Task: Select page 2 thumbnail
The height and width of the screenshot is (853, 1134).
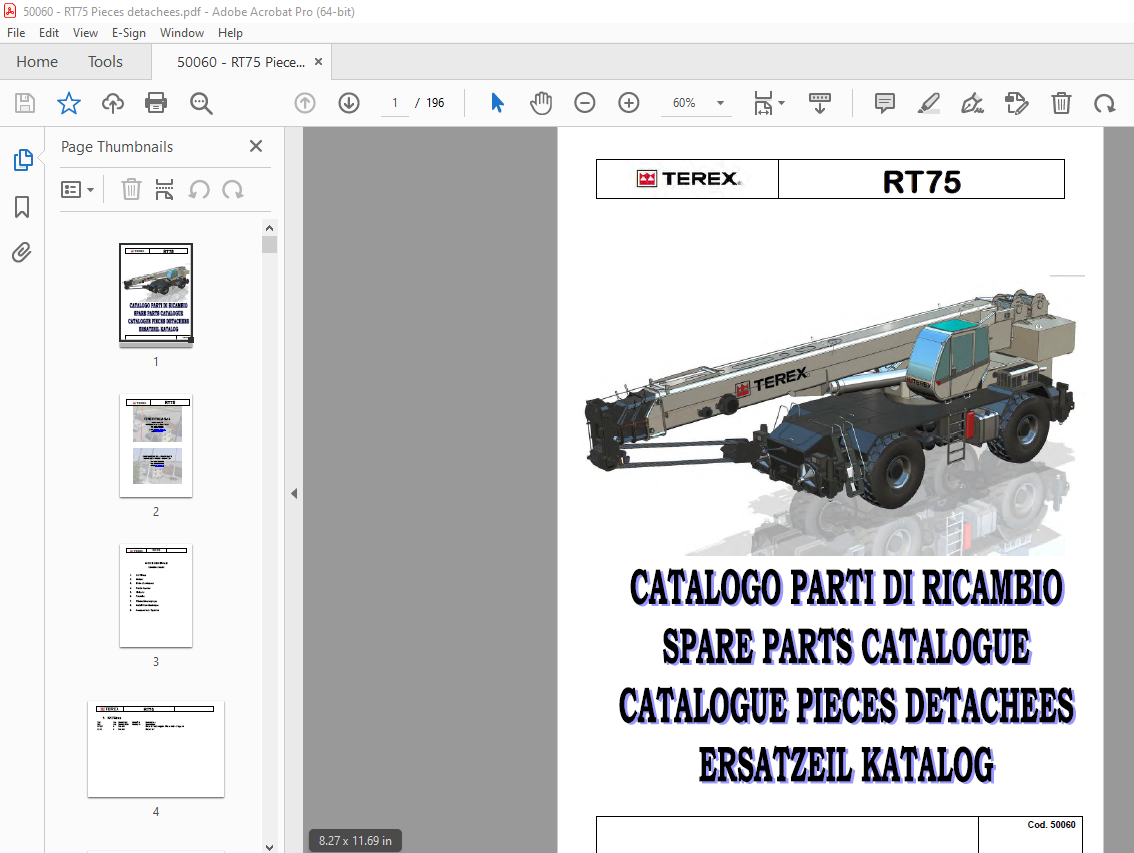Action: click(156, 445)
